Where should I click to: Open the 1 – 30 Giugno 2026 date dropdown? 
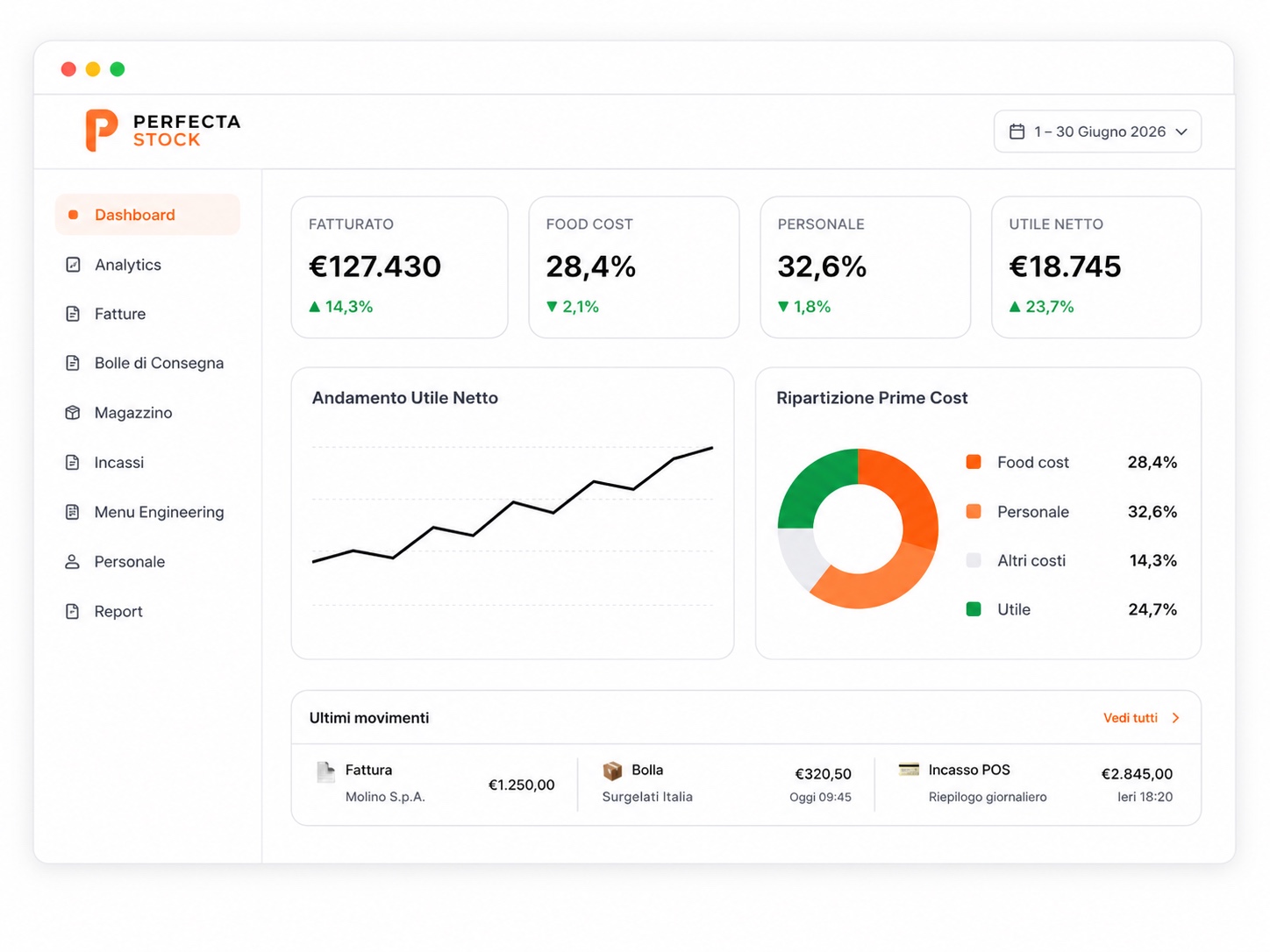pyautogui.click(x=1097, y=131)
